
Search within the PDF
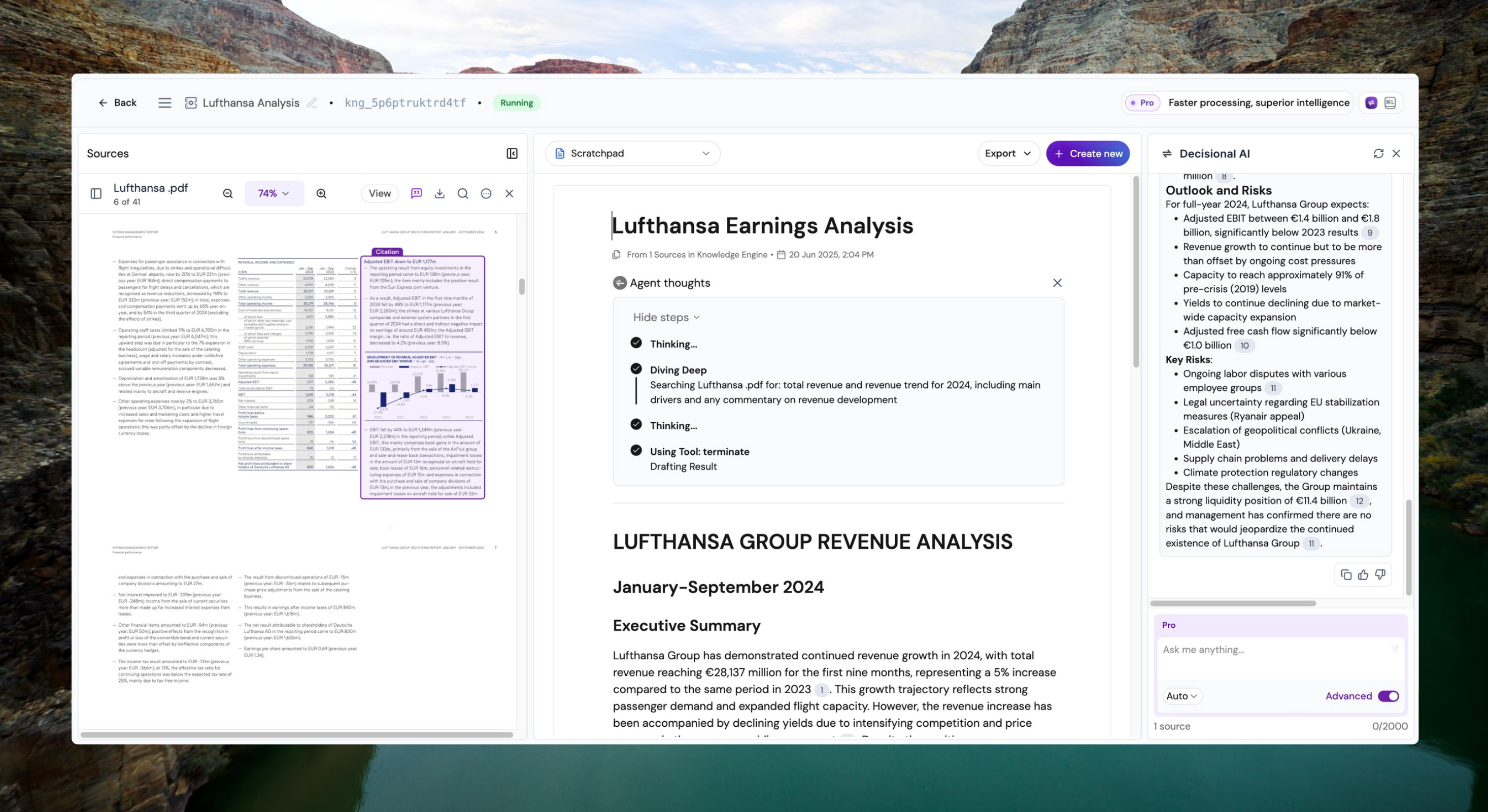tap(463, 193)
